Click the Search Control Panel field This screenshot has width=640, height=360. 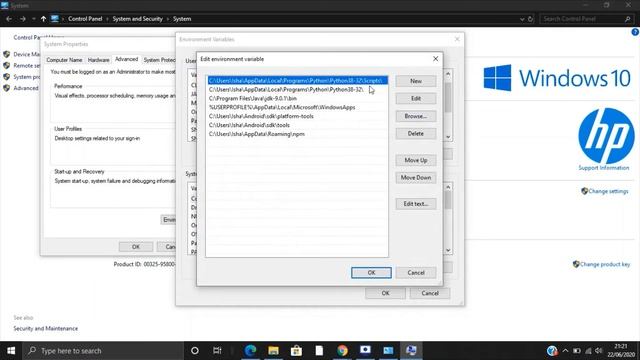point(587,19)
